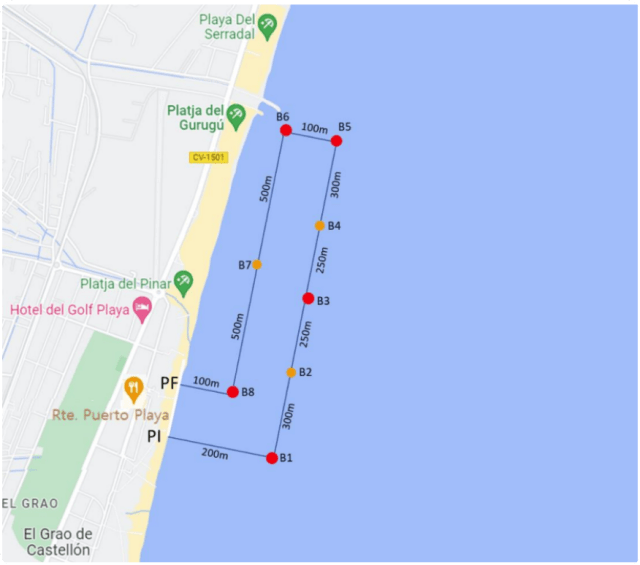Click the El Grao de Castellón label
This screenshot has width=640, height=565.
[x=58, y=542]
